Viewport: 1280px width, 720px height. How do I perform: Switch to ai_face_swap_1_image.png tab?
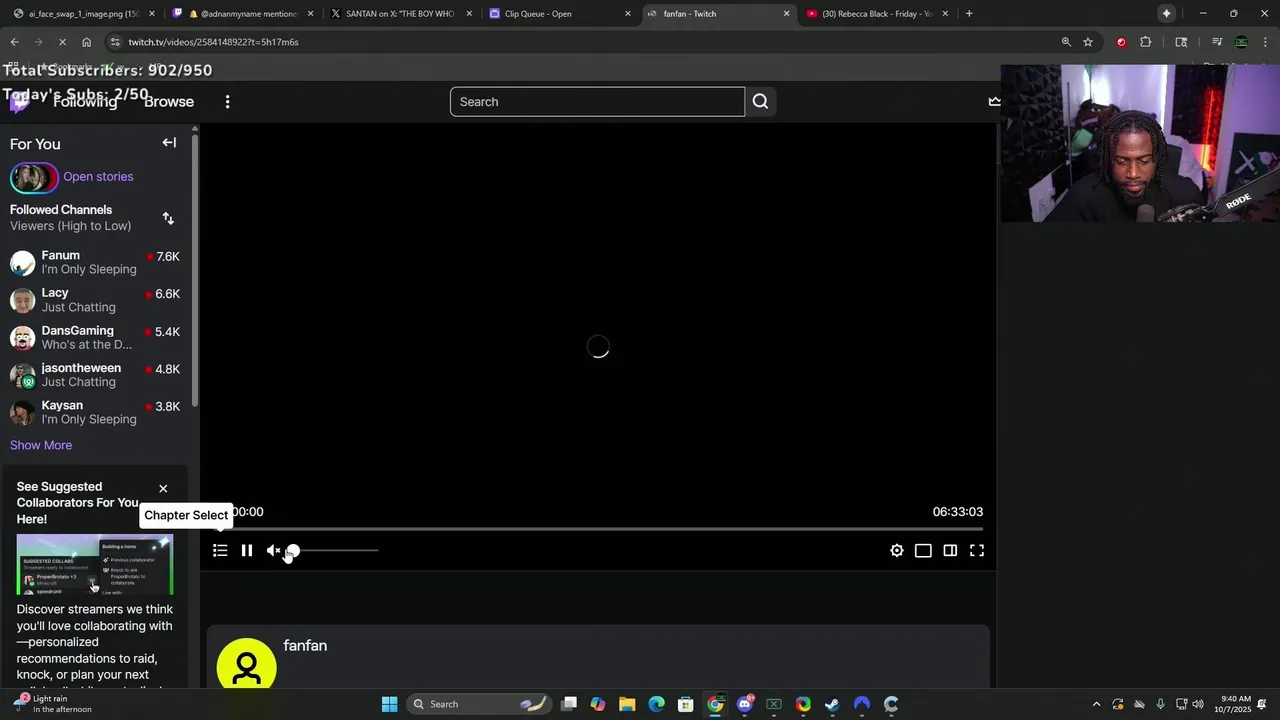[x=82, y=14]
